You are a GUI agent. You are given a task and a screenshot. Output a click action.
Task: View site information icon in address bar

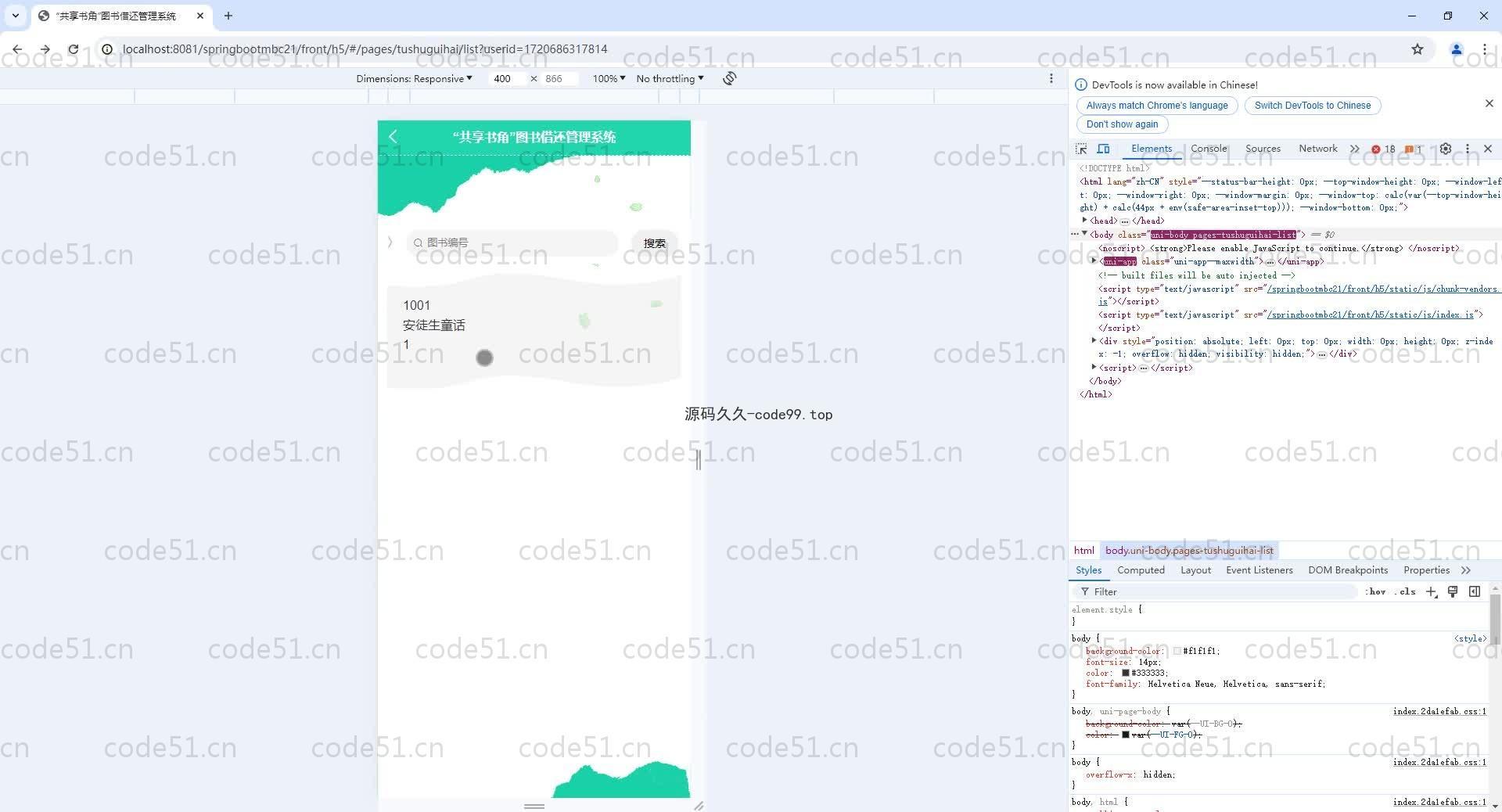107,49
